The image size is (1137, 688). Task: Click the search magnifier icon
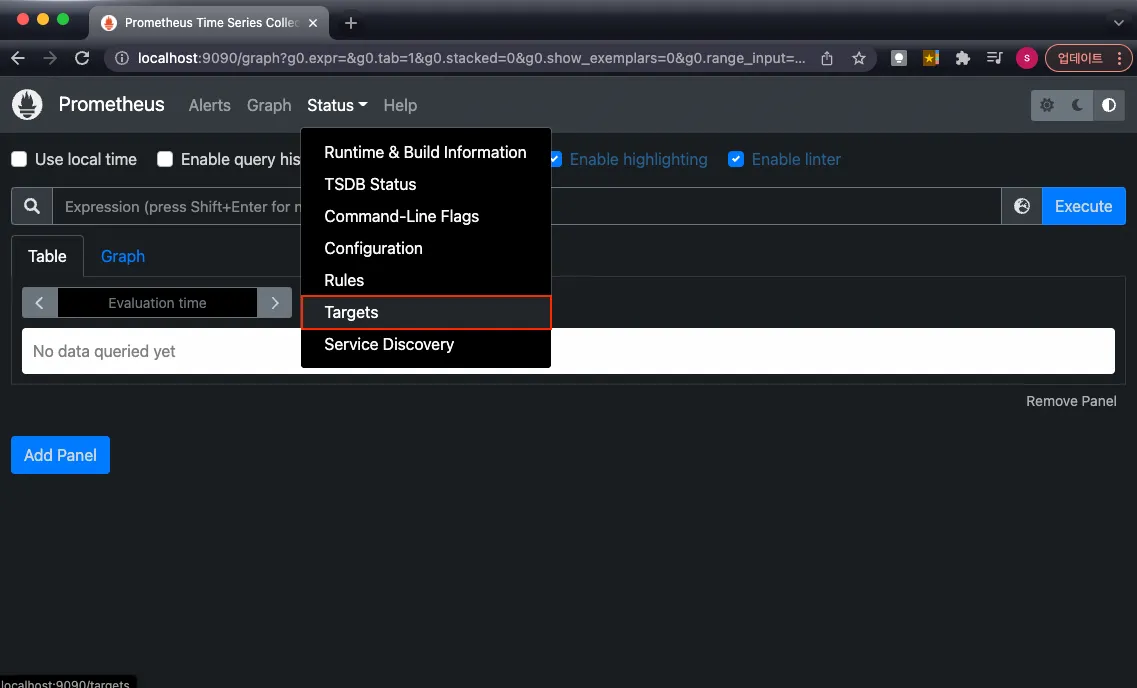[32, 207]
